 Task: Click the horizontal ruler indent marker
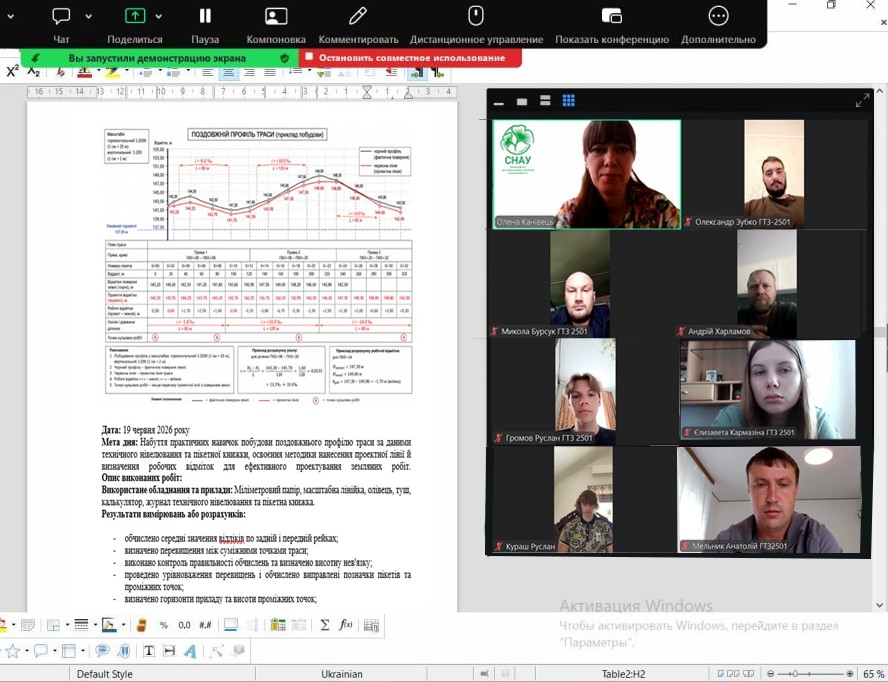point(367,92)
